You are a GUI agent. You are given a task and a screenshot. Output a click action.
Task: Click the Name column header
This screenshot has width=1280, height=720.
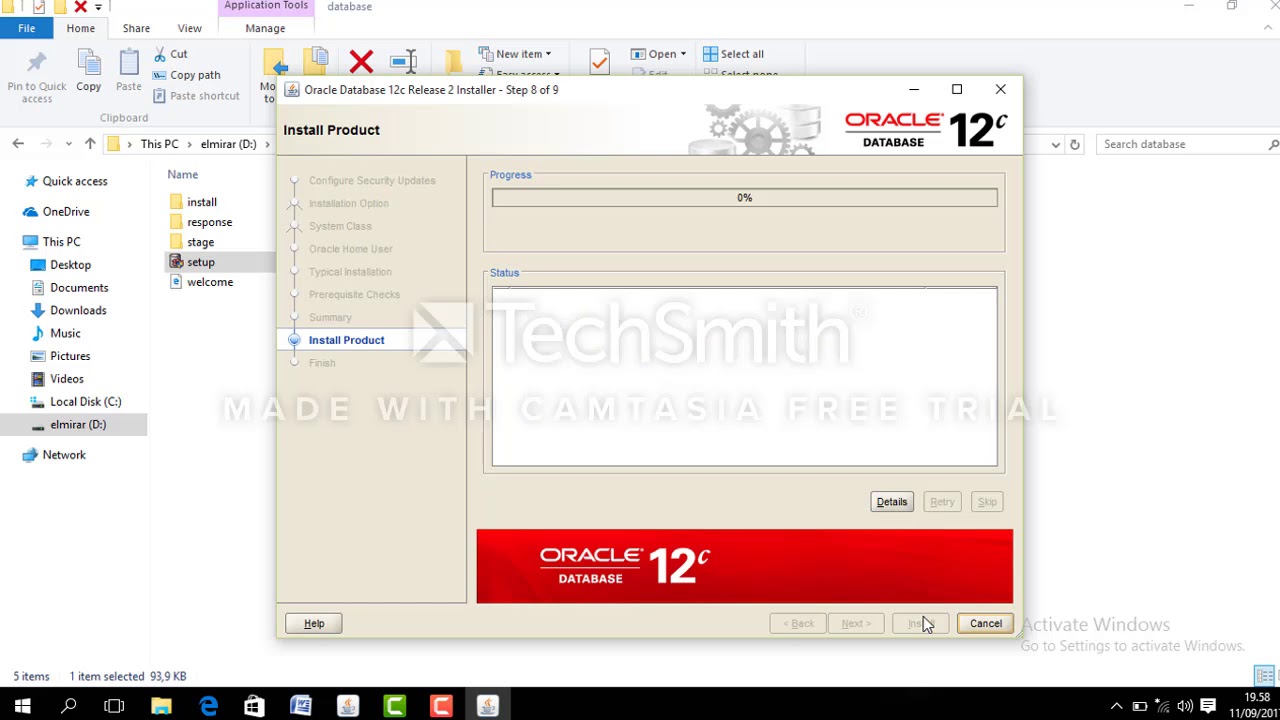coord(182,174)
